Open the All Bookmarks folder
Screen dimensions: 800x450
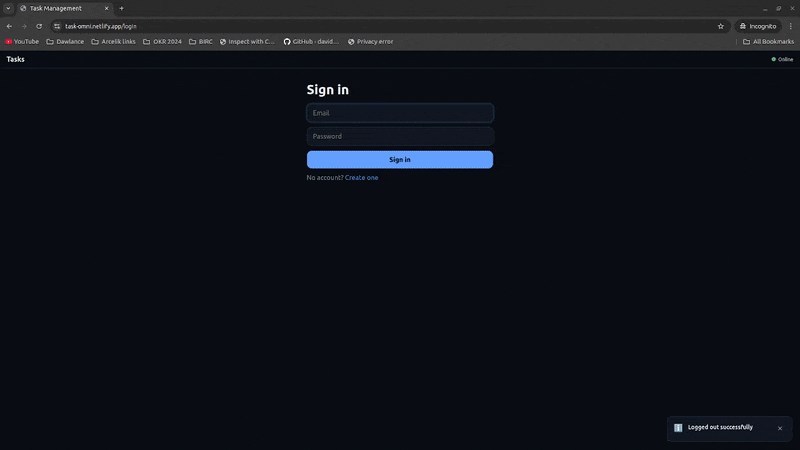click(768, 41)
